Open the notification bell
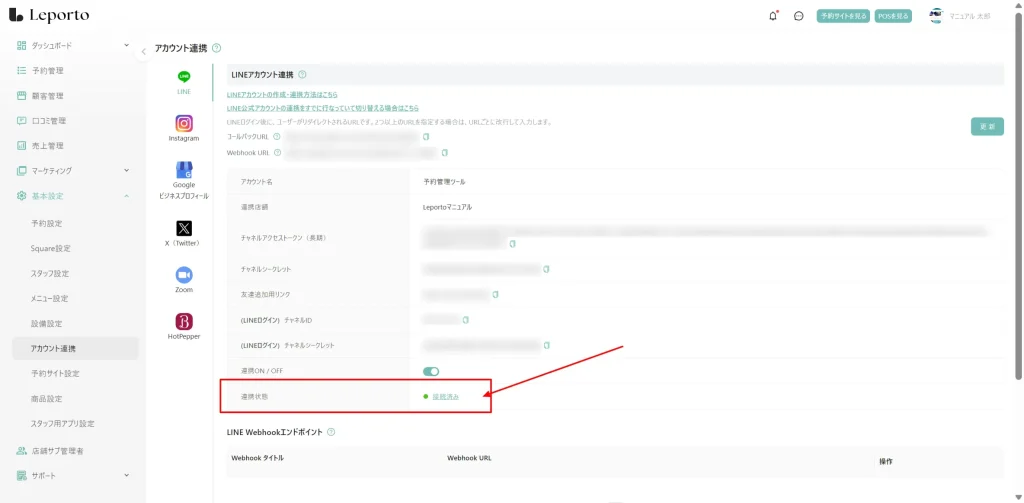Image resolution: width=1024 pixels, height=503 pixels. (x=773, y=16)
